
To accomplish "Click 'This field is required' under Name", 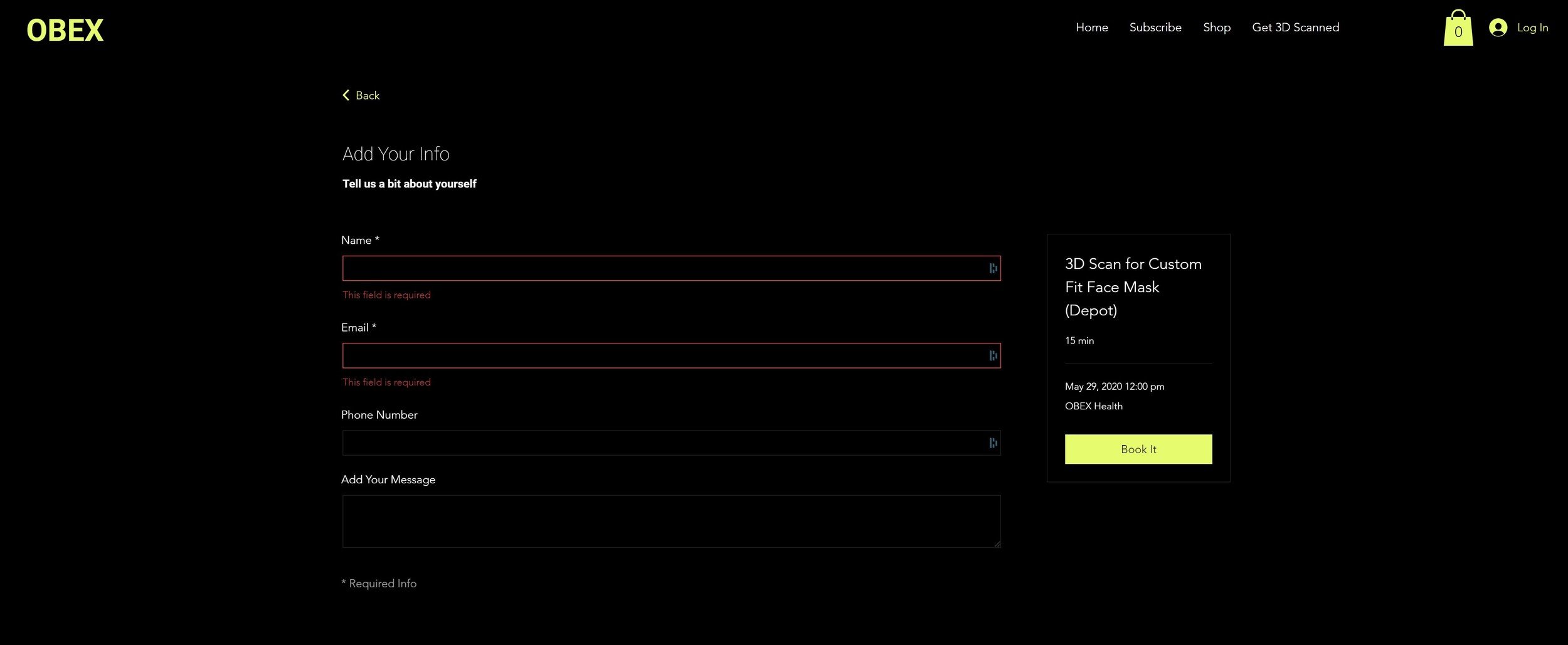I will pyautogui.click(x=386, y=295).
